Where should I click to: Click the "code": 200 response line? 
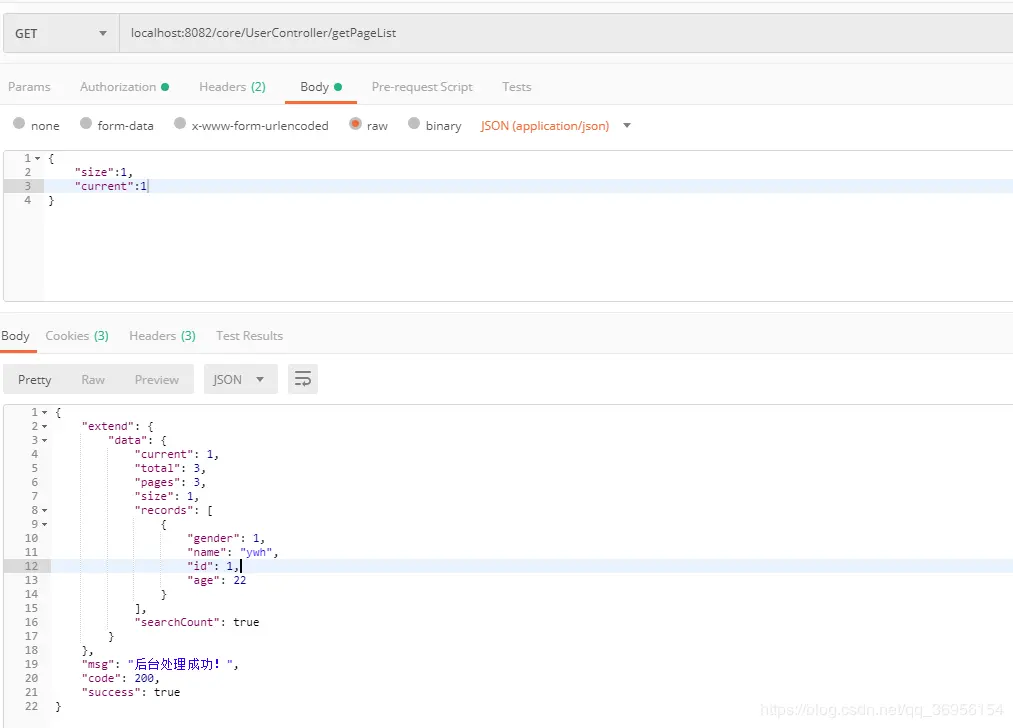[120, 678]
